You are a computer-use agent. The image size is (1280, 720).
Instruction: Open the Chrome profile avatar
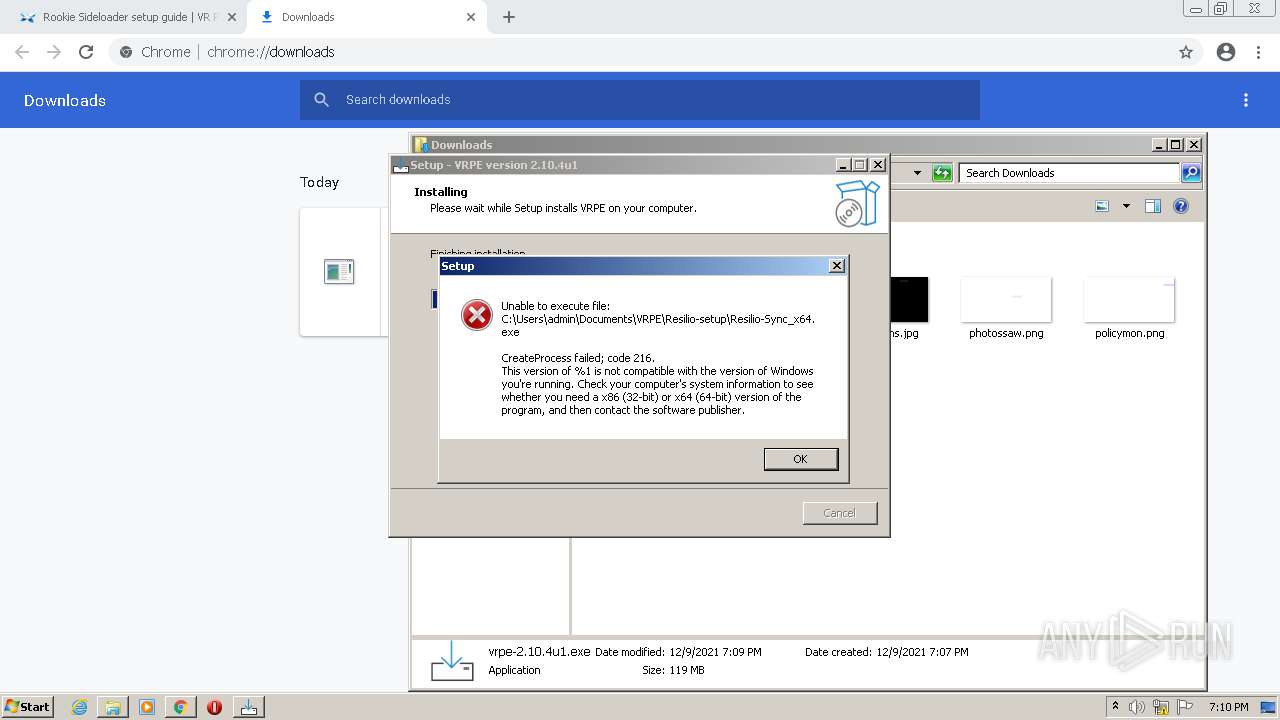[1226, 52]
